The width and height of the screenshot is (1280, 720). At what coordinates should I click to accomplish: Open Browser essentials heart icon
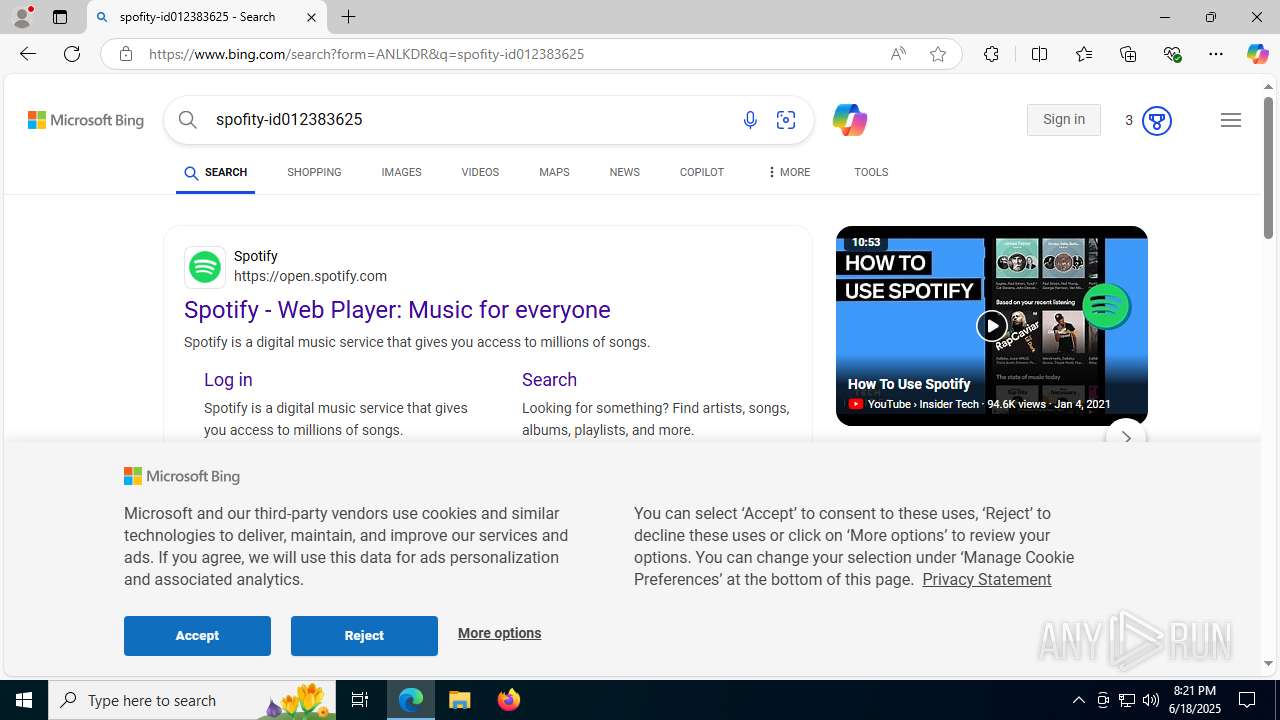point(1172,54)
